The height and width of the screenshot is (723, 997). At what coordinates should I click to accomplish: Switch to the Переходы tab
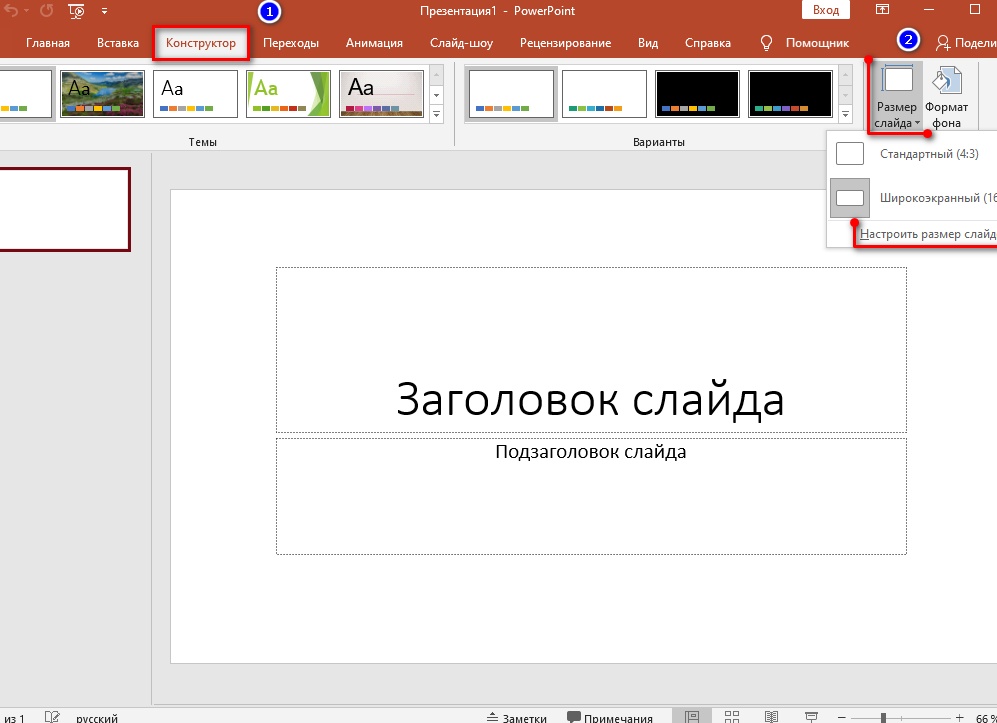coord(291,43)
